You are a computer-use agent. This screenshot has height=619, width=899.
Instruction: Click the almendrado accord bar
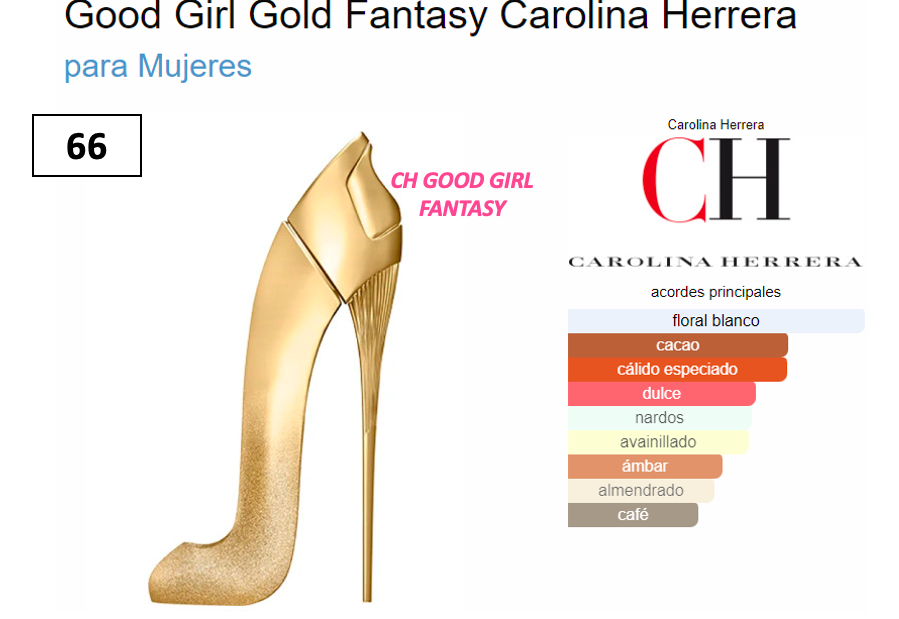pyautogui.click(x=641, y=491)
